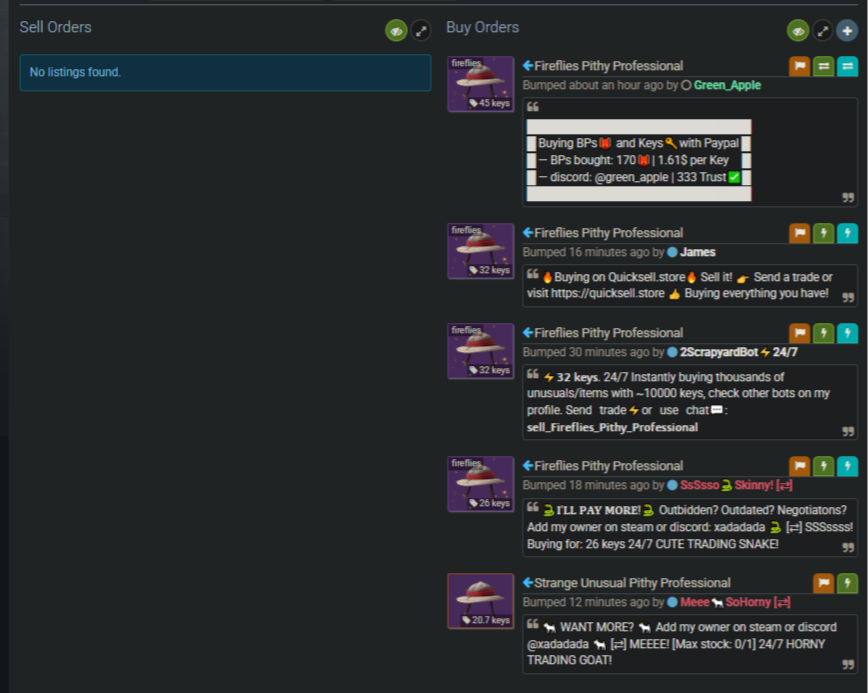Report 2ScrapyardBot listing with flag icon

799,333
